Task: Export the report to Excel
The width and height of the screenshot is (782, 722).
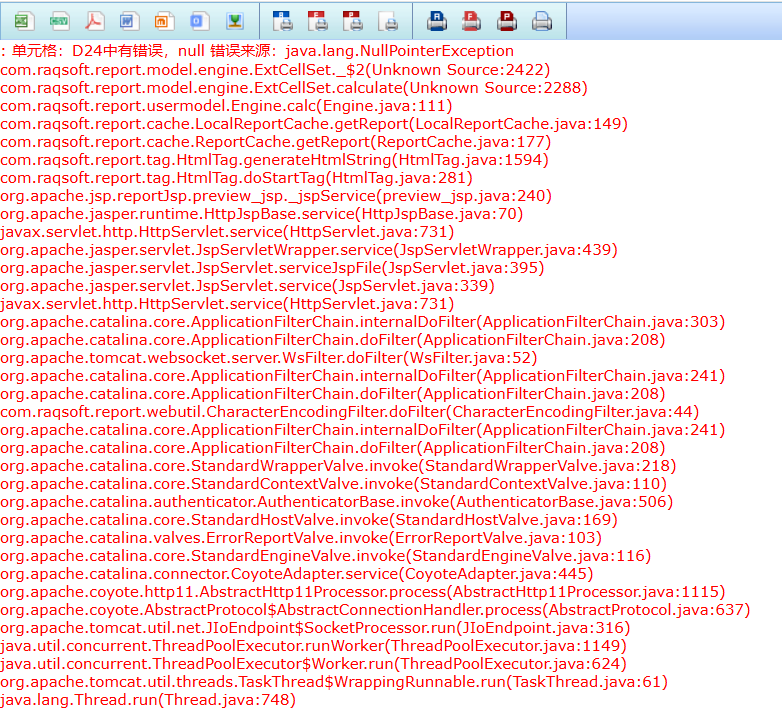Action: pos(23,21)
